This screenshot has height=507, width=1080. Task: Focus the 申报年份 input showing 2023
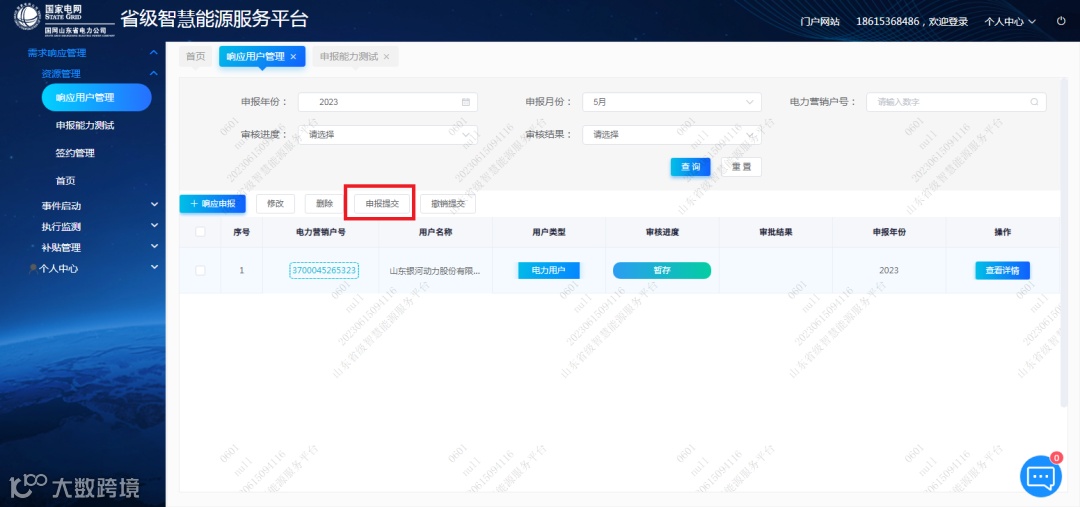point(388,102)
